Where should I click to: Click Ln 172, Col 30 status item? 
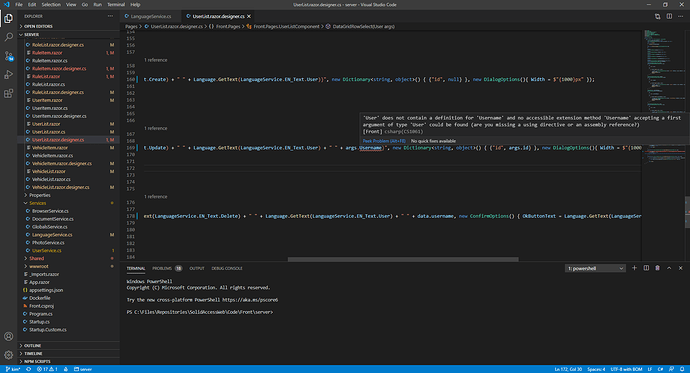click(568, 369)
